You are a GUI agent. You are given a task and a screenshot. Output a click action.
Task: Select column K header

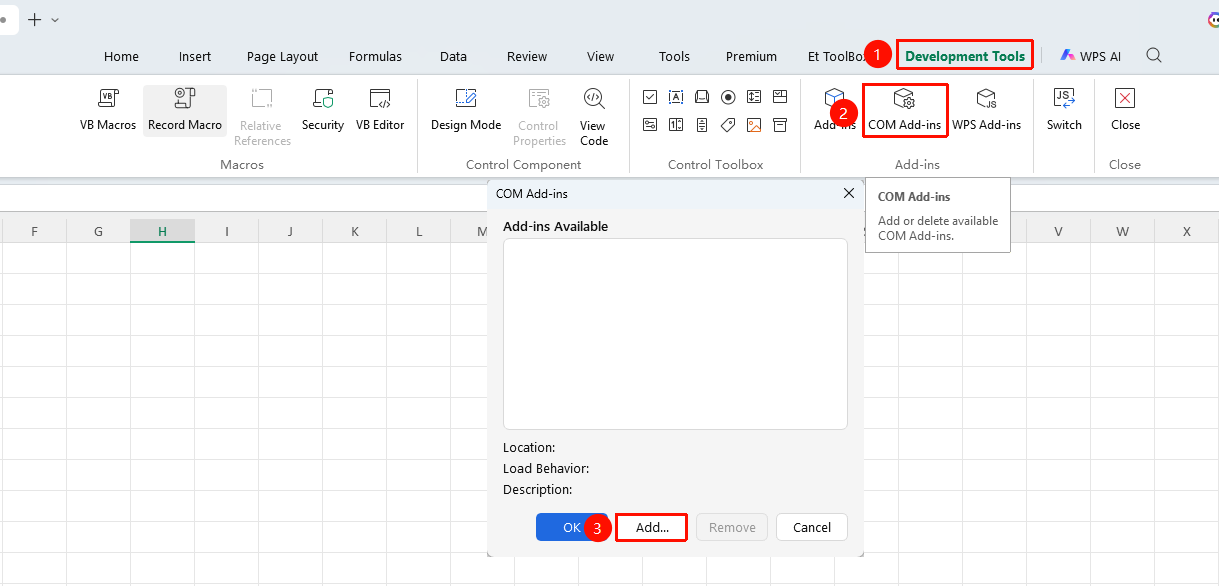(355, 232)
